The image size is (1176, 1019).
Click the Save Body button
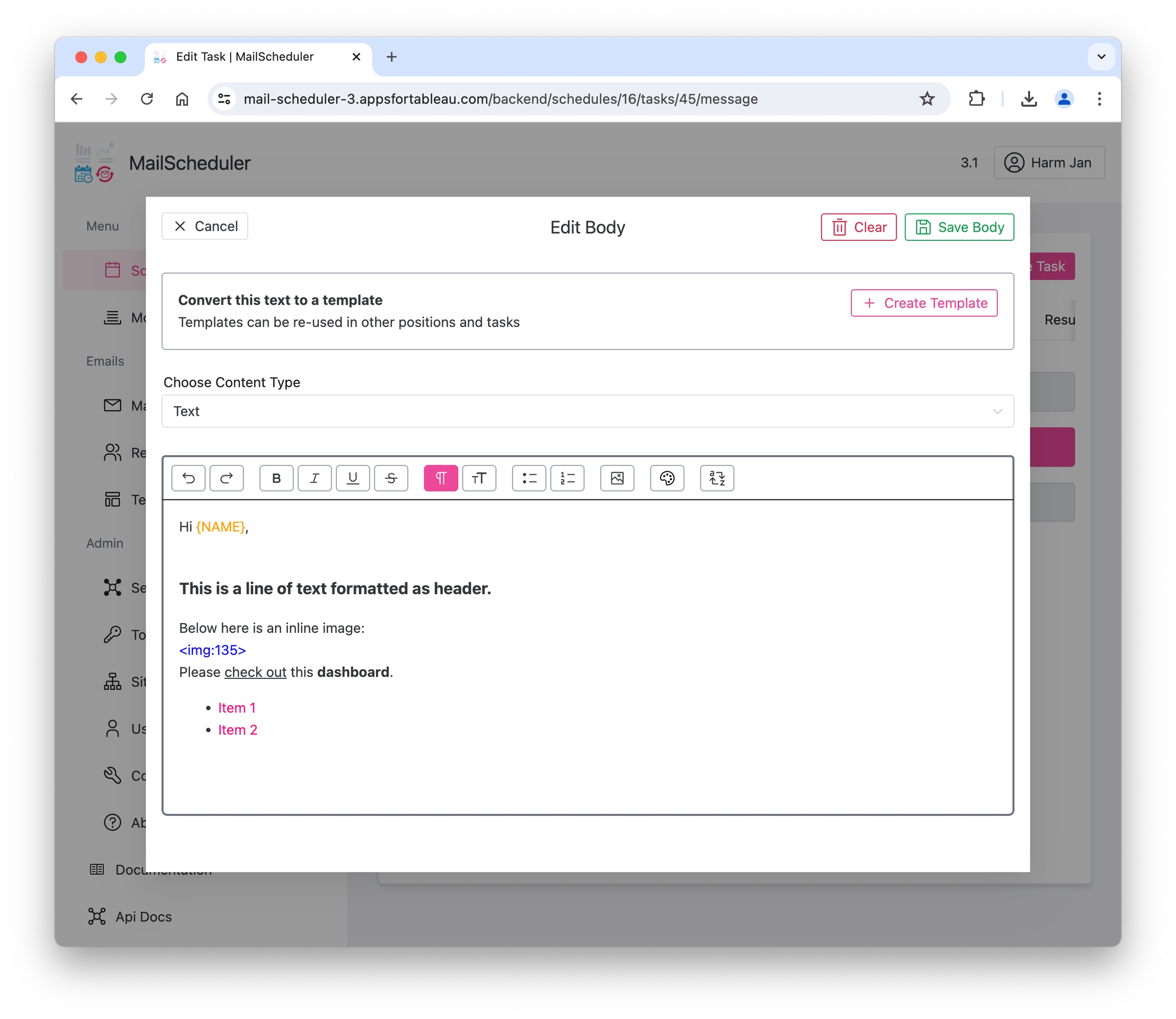coord(959,228)
